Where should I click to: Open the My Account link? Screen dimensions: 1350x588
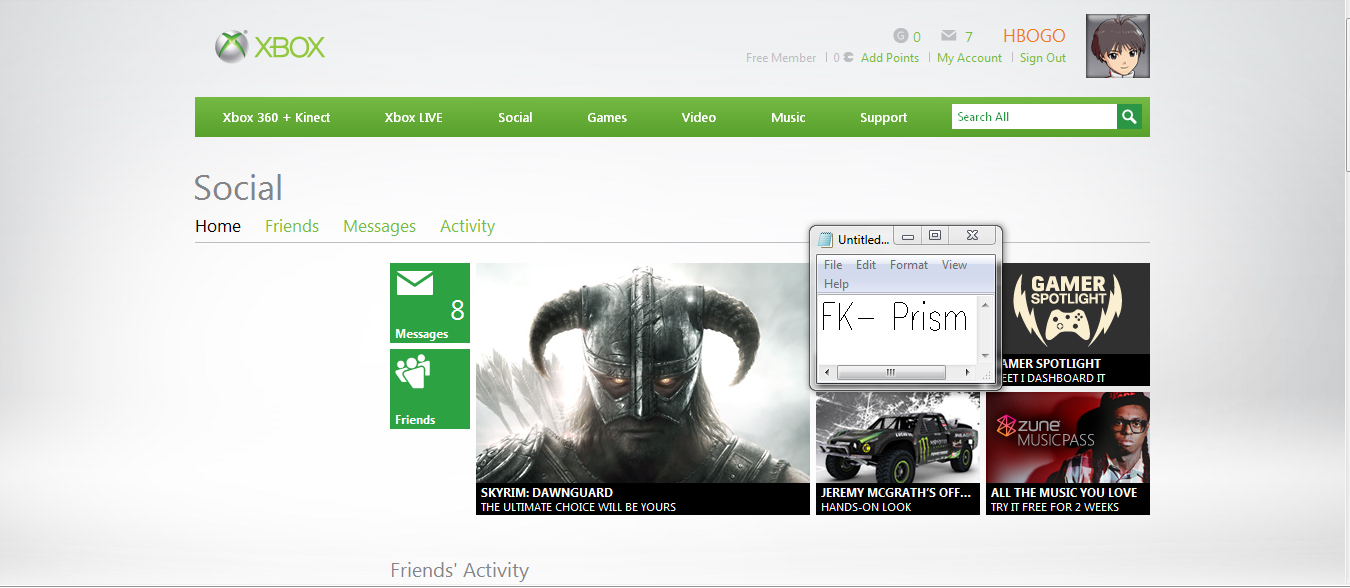pyautogui.click(x=969, y=58)
